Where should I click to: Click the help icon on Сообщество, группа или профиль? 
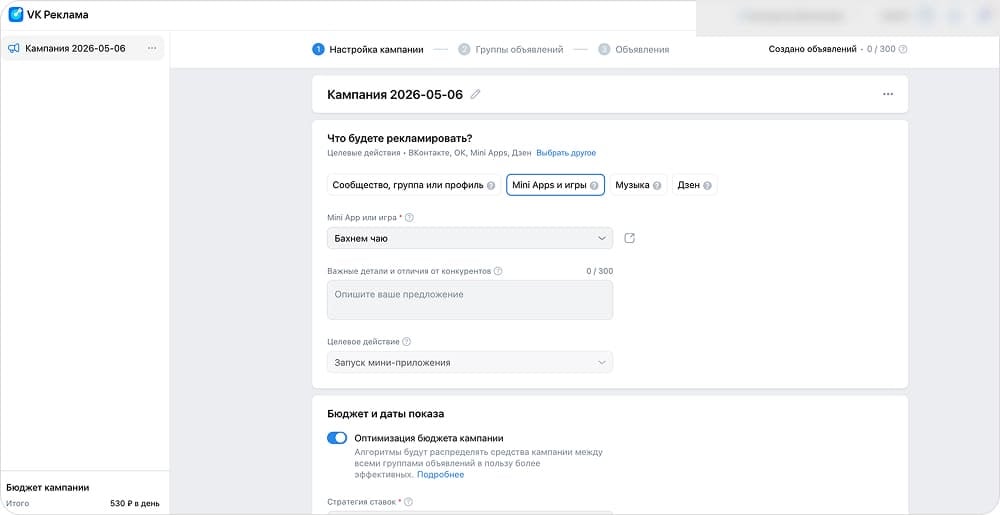coord(491,185)
